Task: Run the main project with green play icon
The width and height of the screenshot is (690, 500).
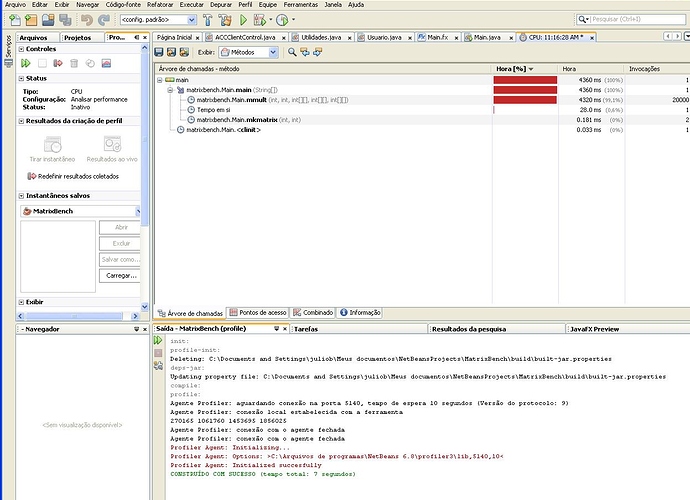Action: pyautogui.click(x=245, y=19)
